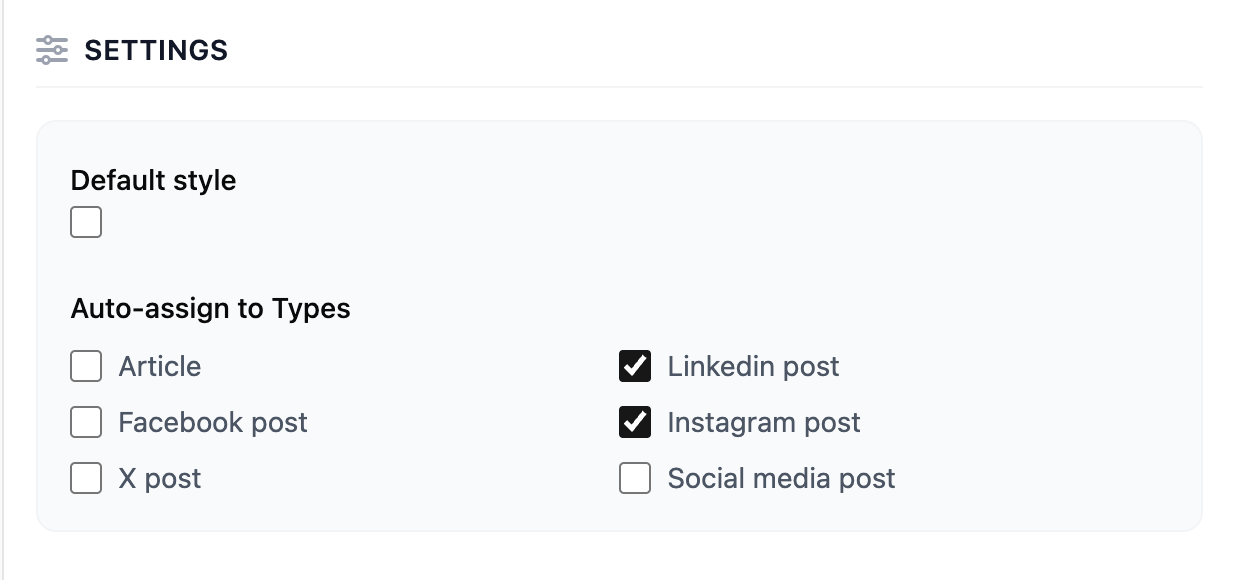Click the "Linkedin post" label text
1250x580 pixels.
pyautogui.click(x=753, y=367)
